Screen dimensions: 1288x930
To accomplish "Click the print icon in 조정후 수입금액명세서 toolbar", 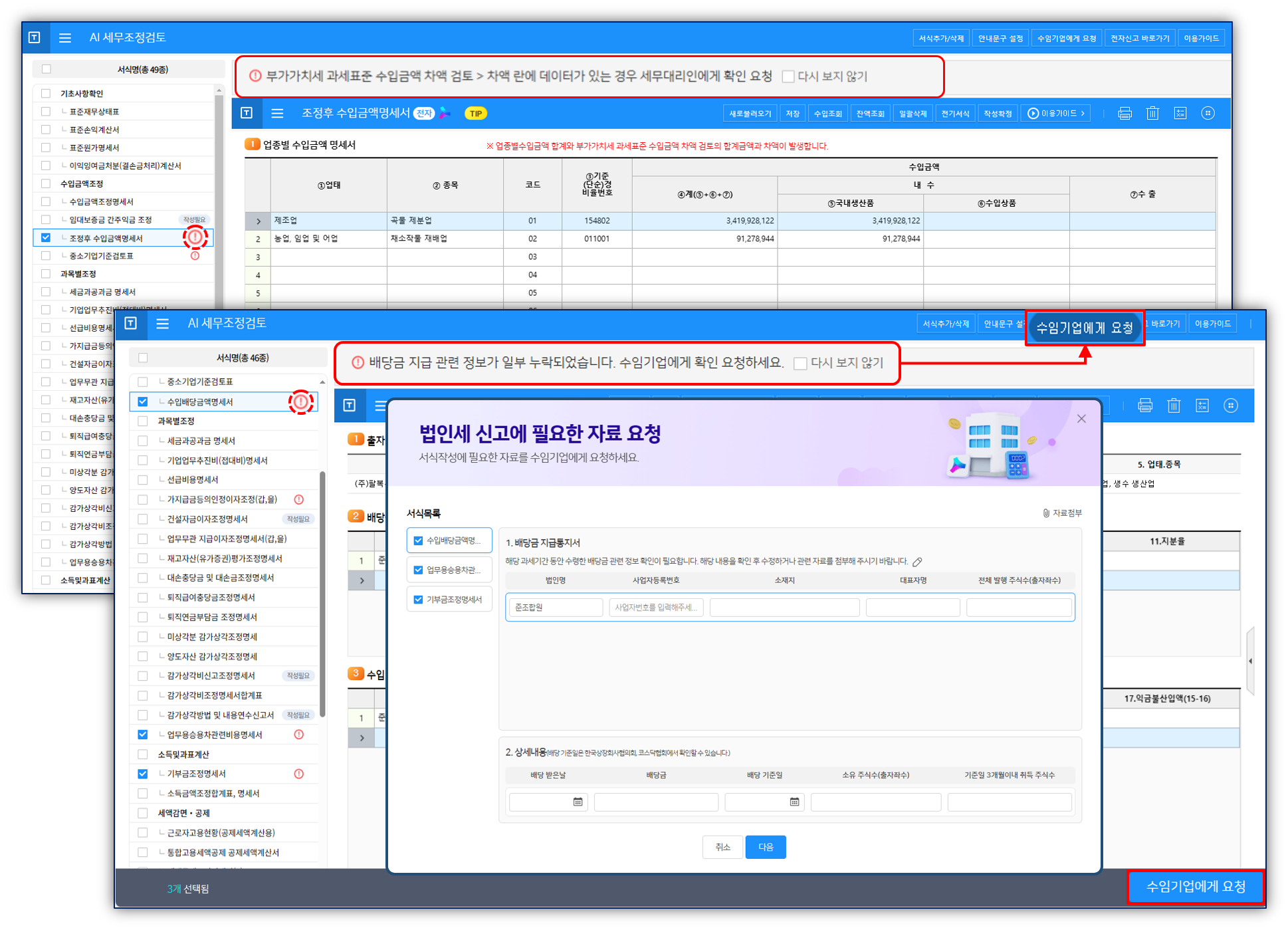I will tap(1125, 114).
